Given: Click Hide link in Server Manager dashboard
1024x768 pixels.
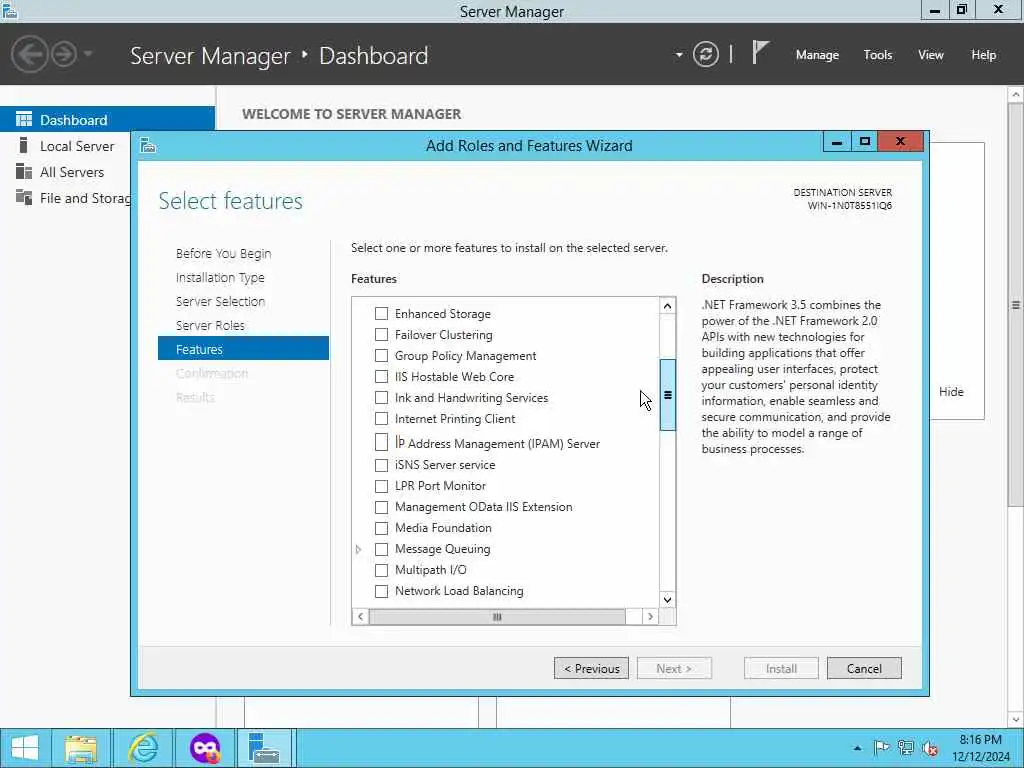Looking at the screenshot, I should [x=951, y=392].
